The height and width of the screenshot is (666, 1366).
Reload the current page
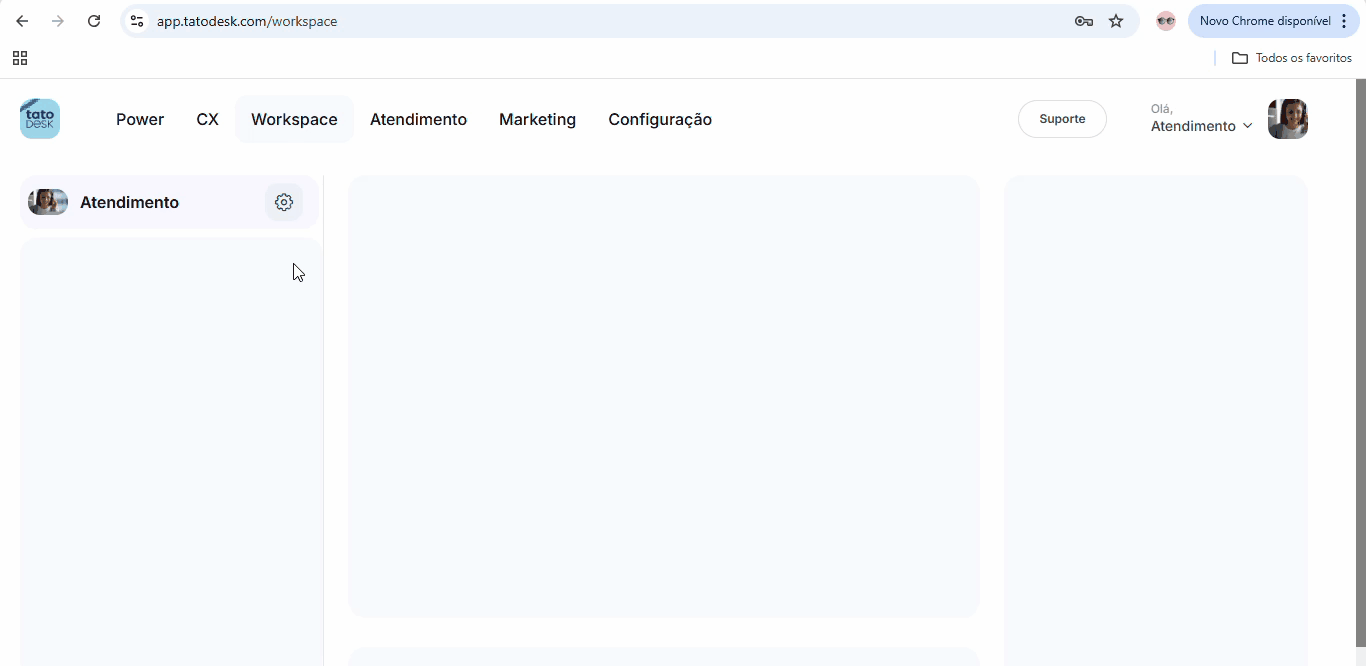[x=94, y=21]
